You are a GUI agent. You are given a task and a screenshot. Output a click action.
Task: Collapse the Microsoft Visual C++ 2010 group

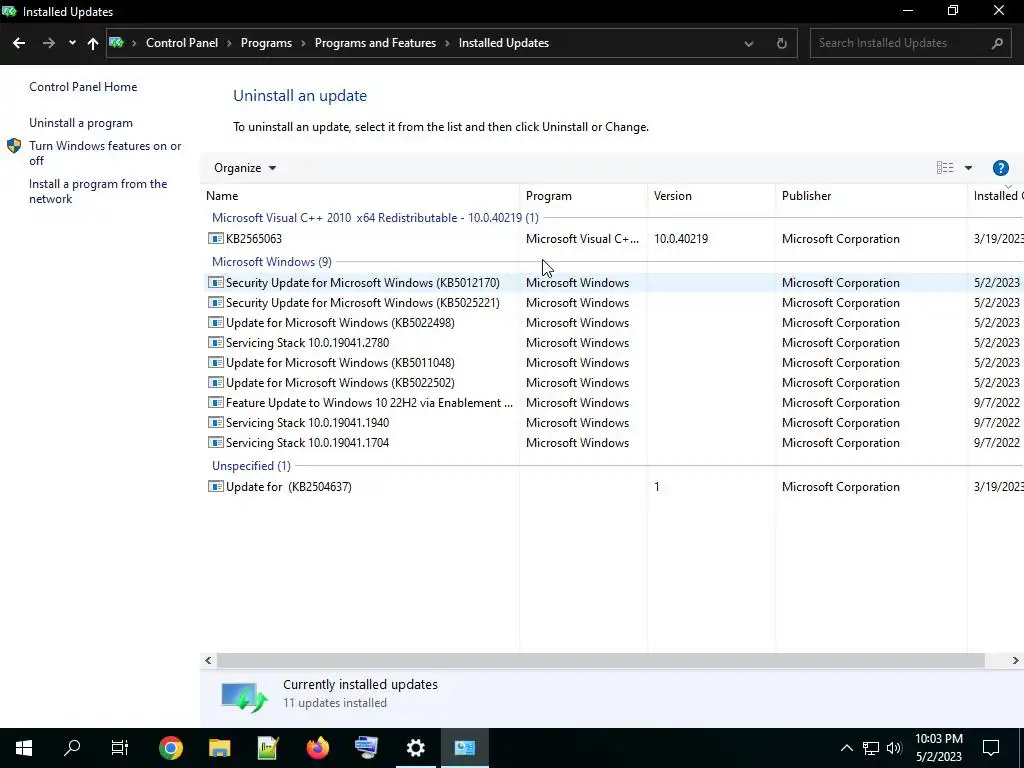pos(375,217)
